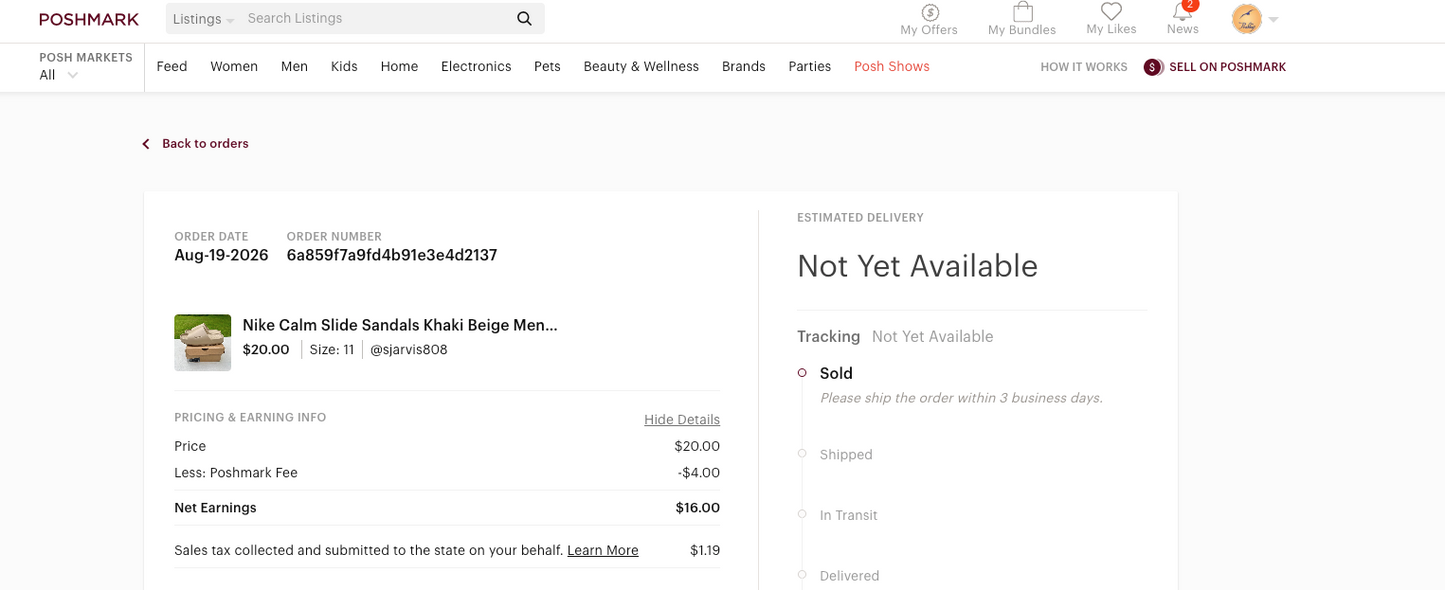1445x590 pixels.
Task: Open Nike Calm Slide item thumbnail
Action: coord(203,343)
